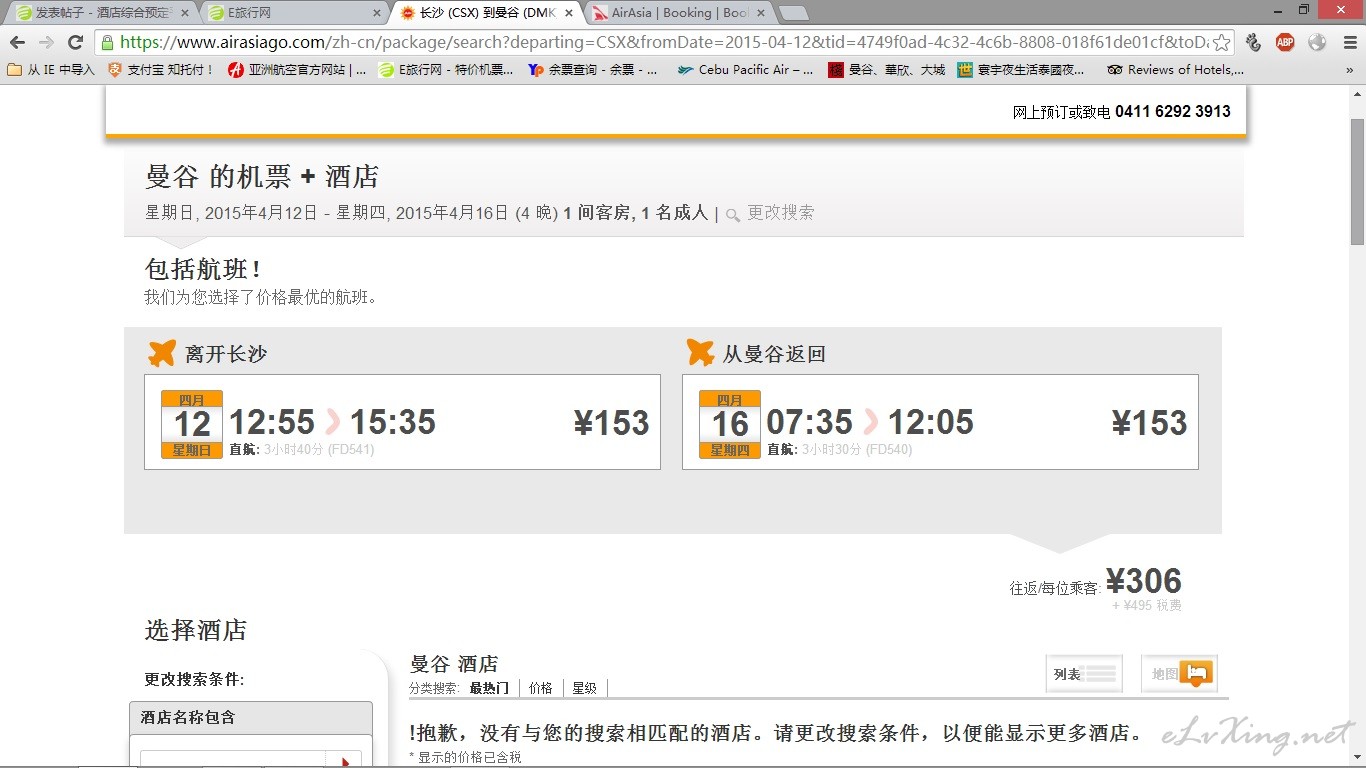1366x768 pixels.
Task: Click the ¥153 price for 离开长沙 flight
Action: 612,423
